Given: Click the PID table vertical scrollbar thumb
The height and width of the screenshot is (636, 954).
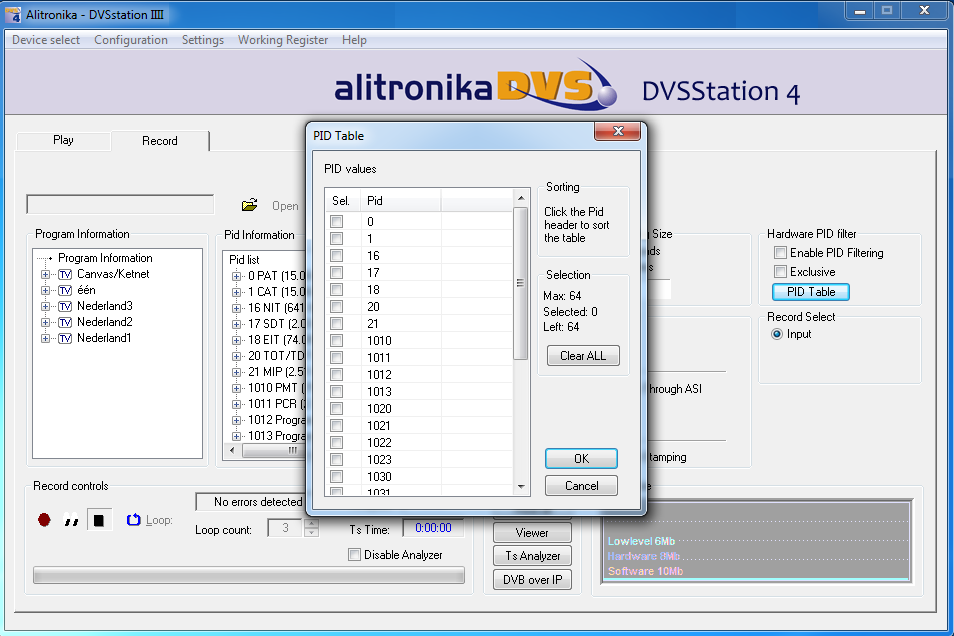Looking at the screenshot, I should 520,283.
